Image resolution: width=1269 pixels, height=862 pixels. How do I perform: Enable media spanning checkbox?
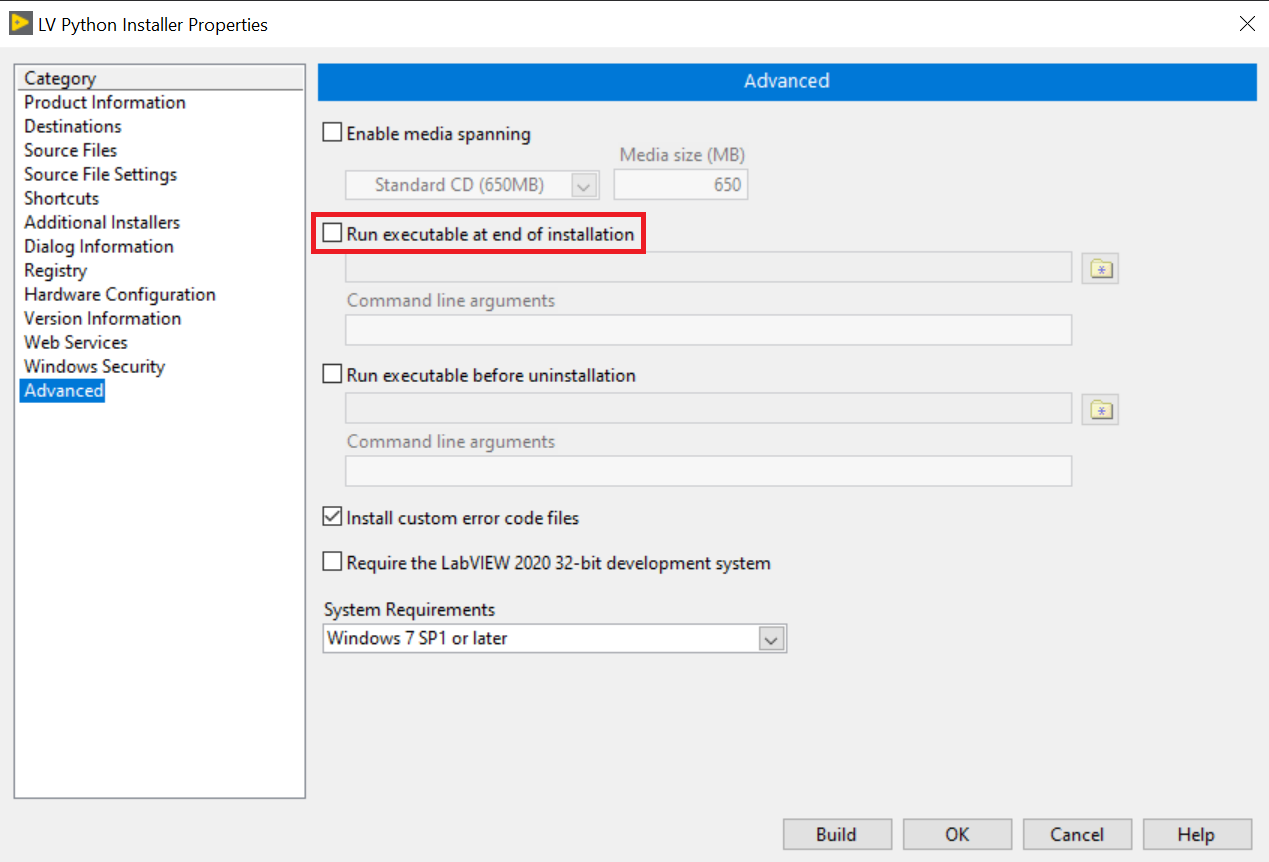pyautogui.click(x=332, y=133)
